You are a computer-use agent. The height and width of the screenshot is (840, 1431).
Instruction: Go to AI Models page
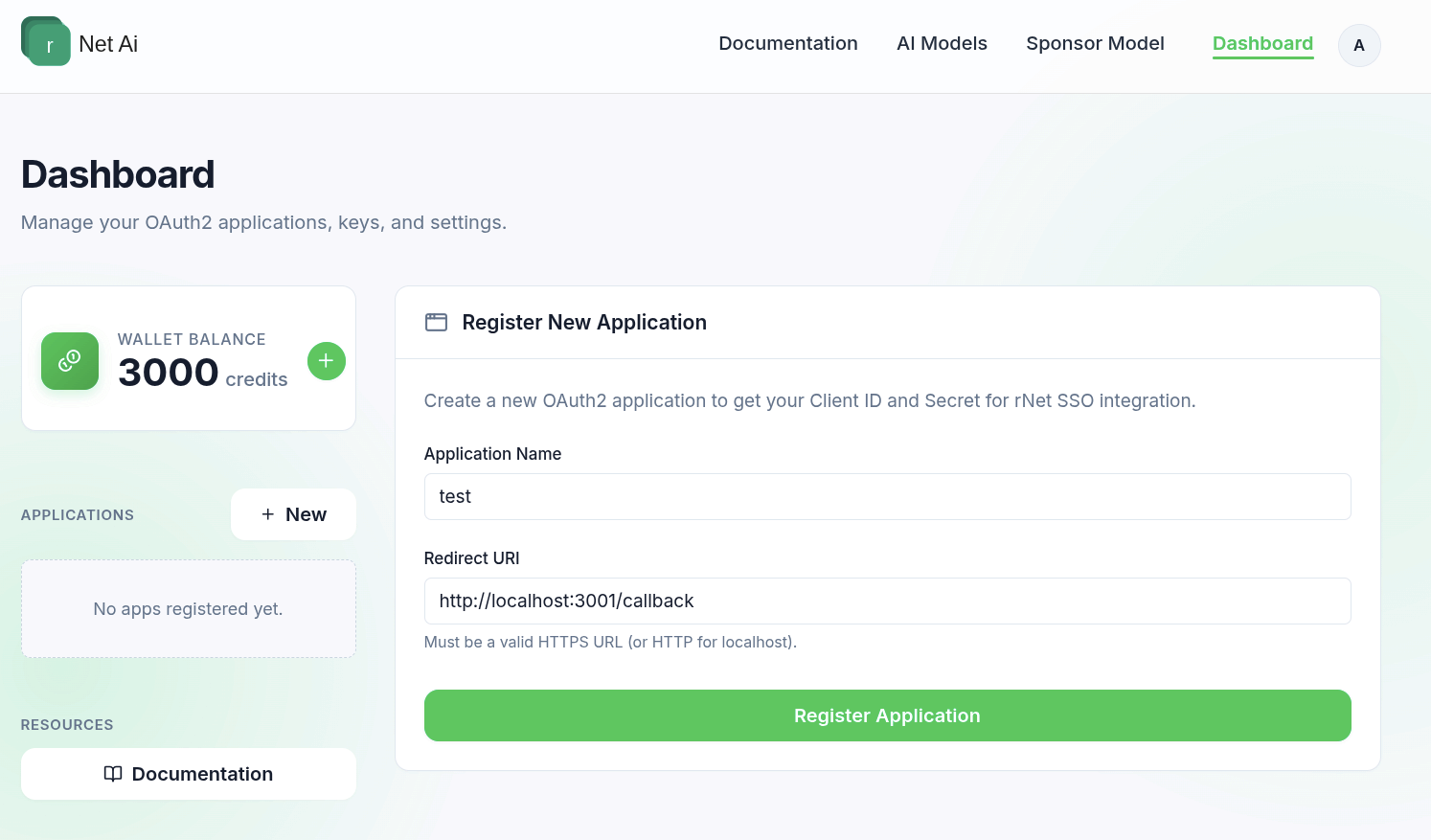click(942, 43)
